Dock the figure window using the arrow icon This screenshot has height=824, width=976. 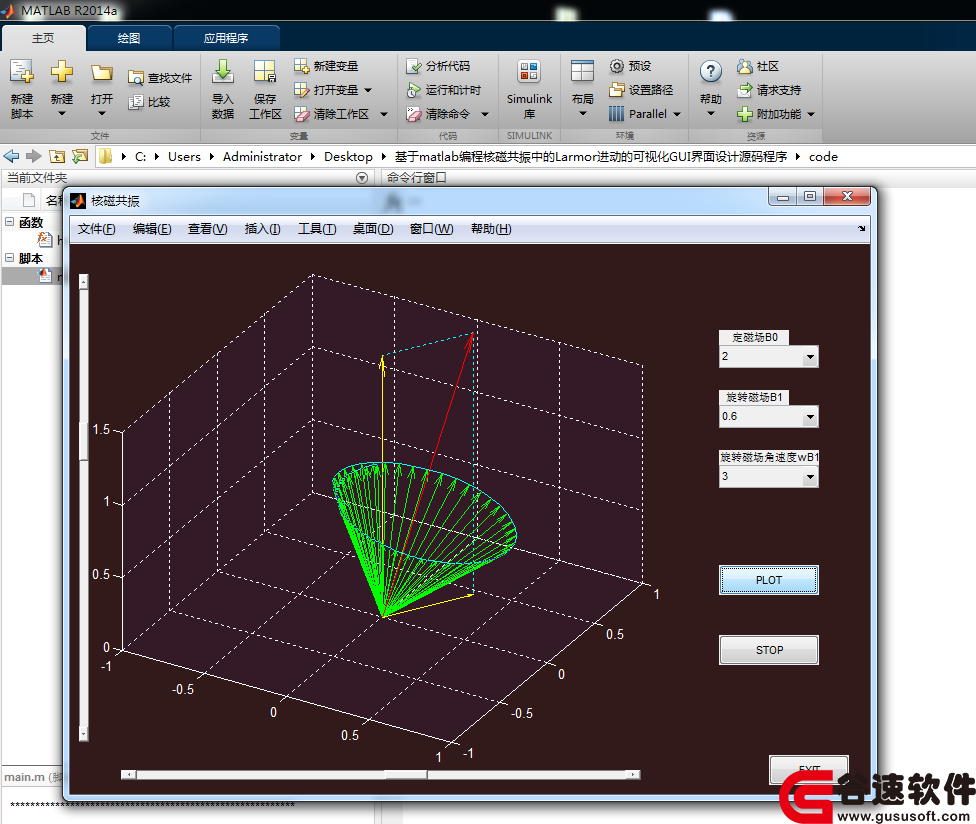click(861, 228)
